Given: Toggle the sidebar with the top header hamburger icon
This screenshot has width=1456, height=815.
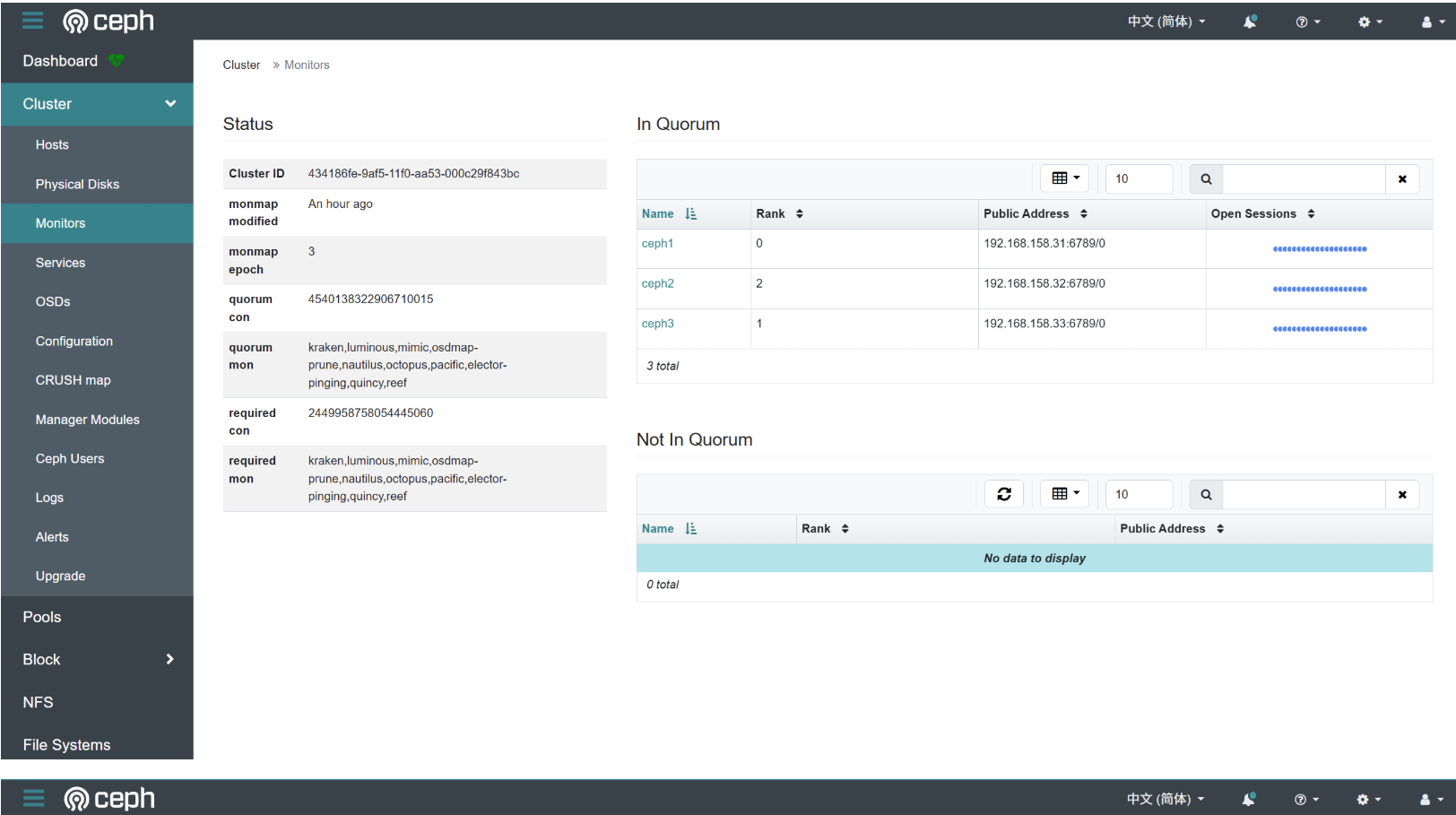Looking at the screenshot, I should point(33,21).
